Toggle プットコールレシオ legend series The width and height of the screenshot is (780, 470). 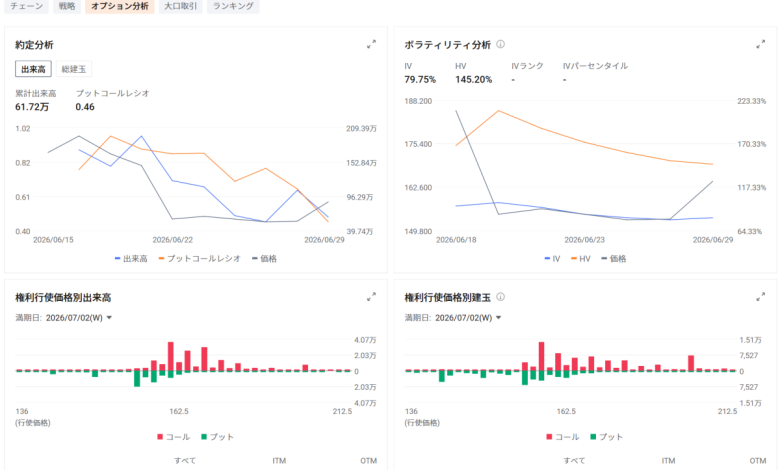pyautogui.click(x=199, y=259)
